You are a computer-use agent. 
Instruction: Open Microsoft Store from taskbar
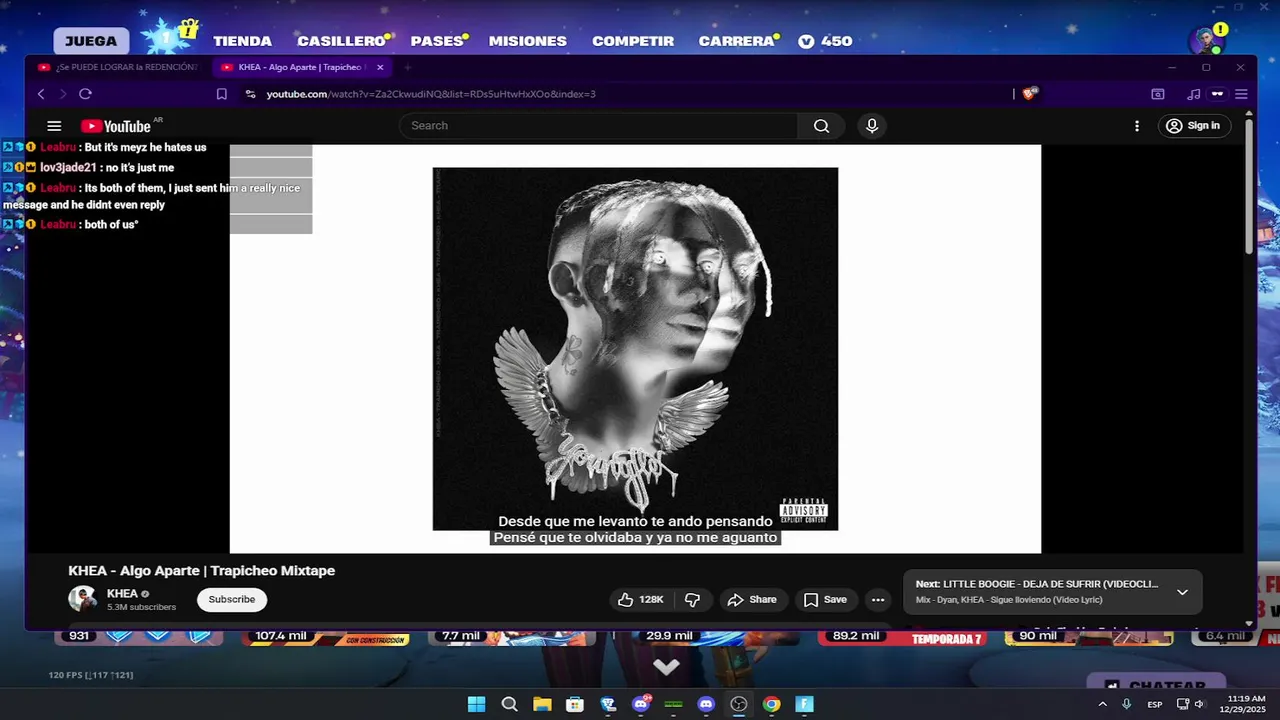pos(575,704)
